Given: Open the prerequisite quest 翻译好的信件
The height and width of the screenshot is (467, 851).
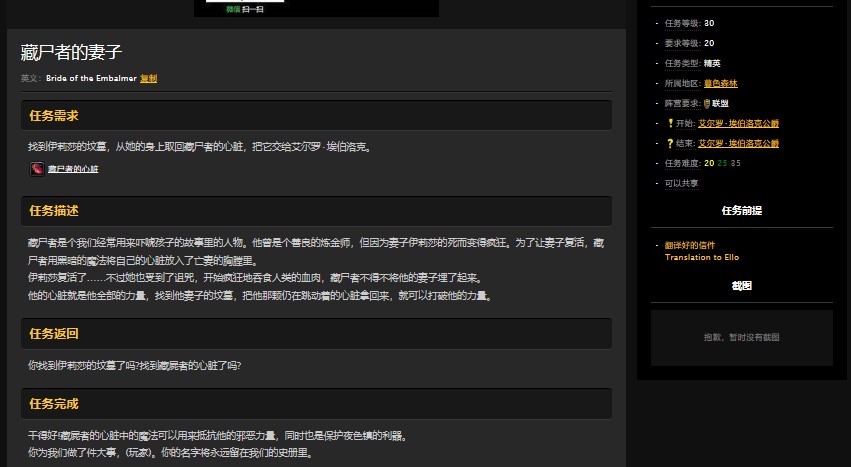Looking at the screenshot, I should click(690, 245).
